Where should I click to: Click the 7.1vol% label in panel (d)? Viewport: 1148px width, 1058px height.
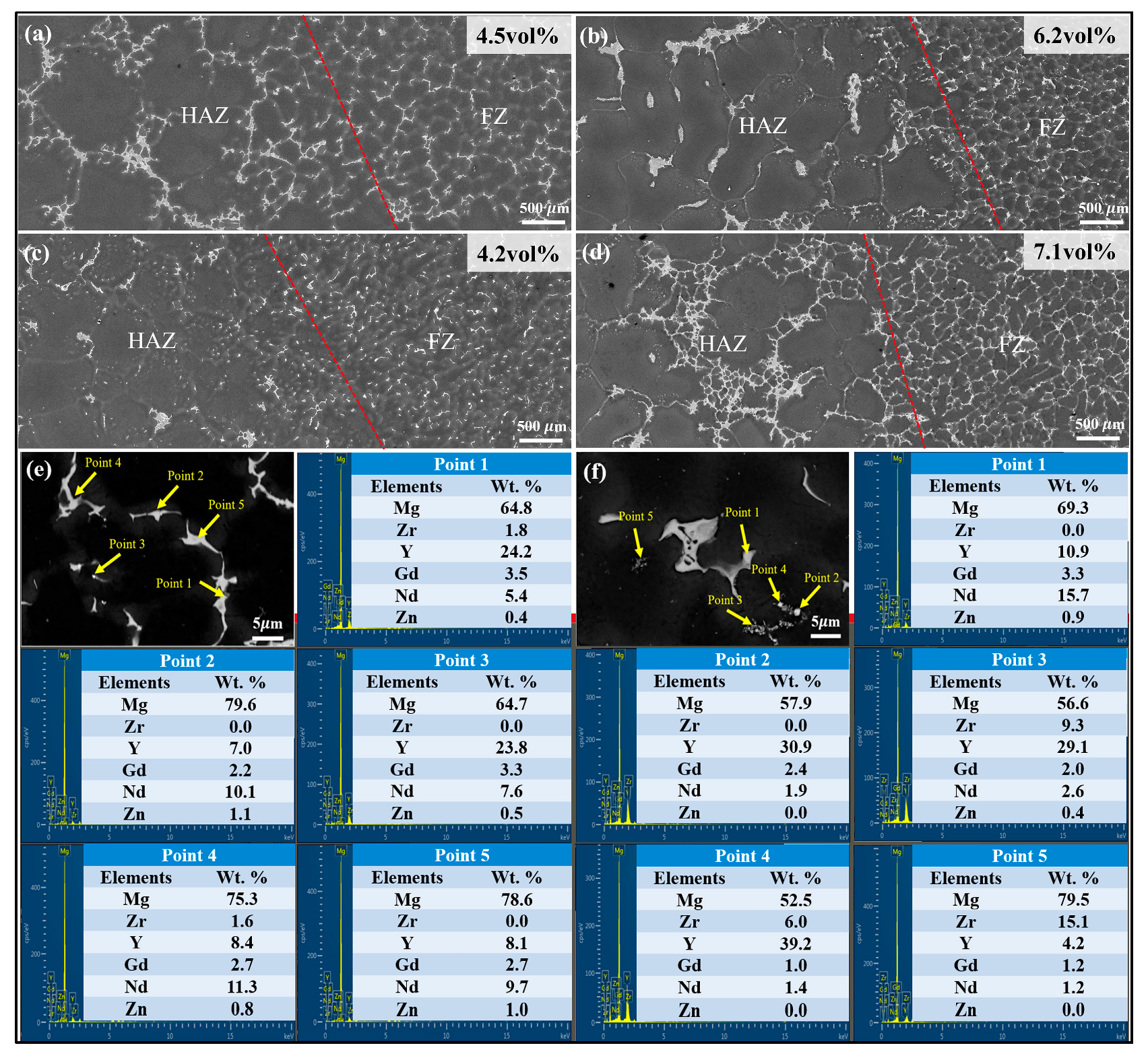[x=1075, y=252]
